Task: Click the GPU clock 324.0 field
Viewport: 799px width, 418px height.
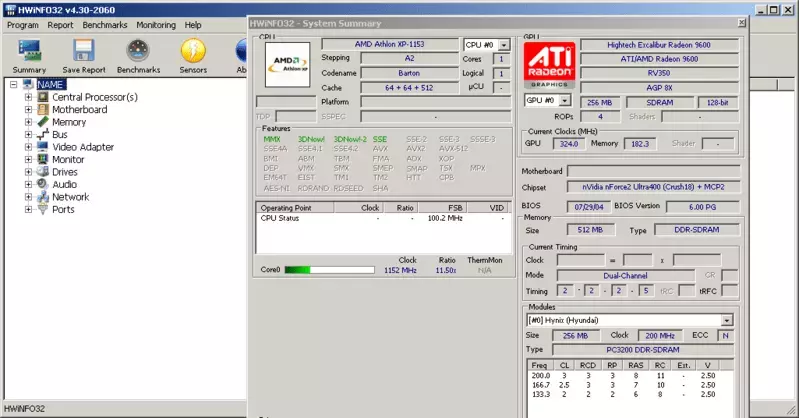Action: point(569,144)
